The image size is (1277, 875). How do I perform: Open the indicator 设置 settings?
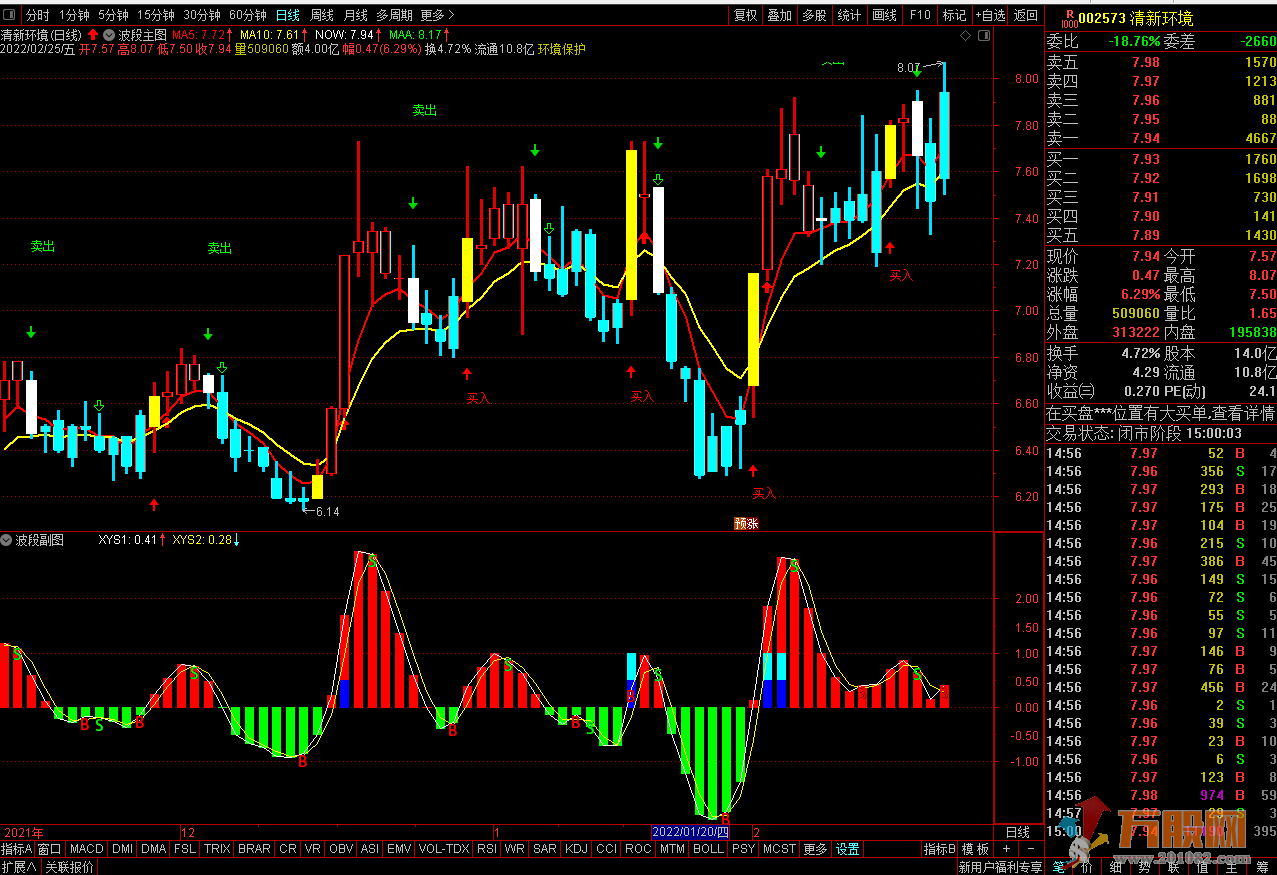point(848,849)
